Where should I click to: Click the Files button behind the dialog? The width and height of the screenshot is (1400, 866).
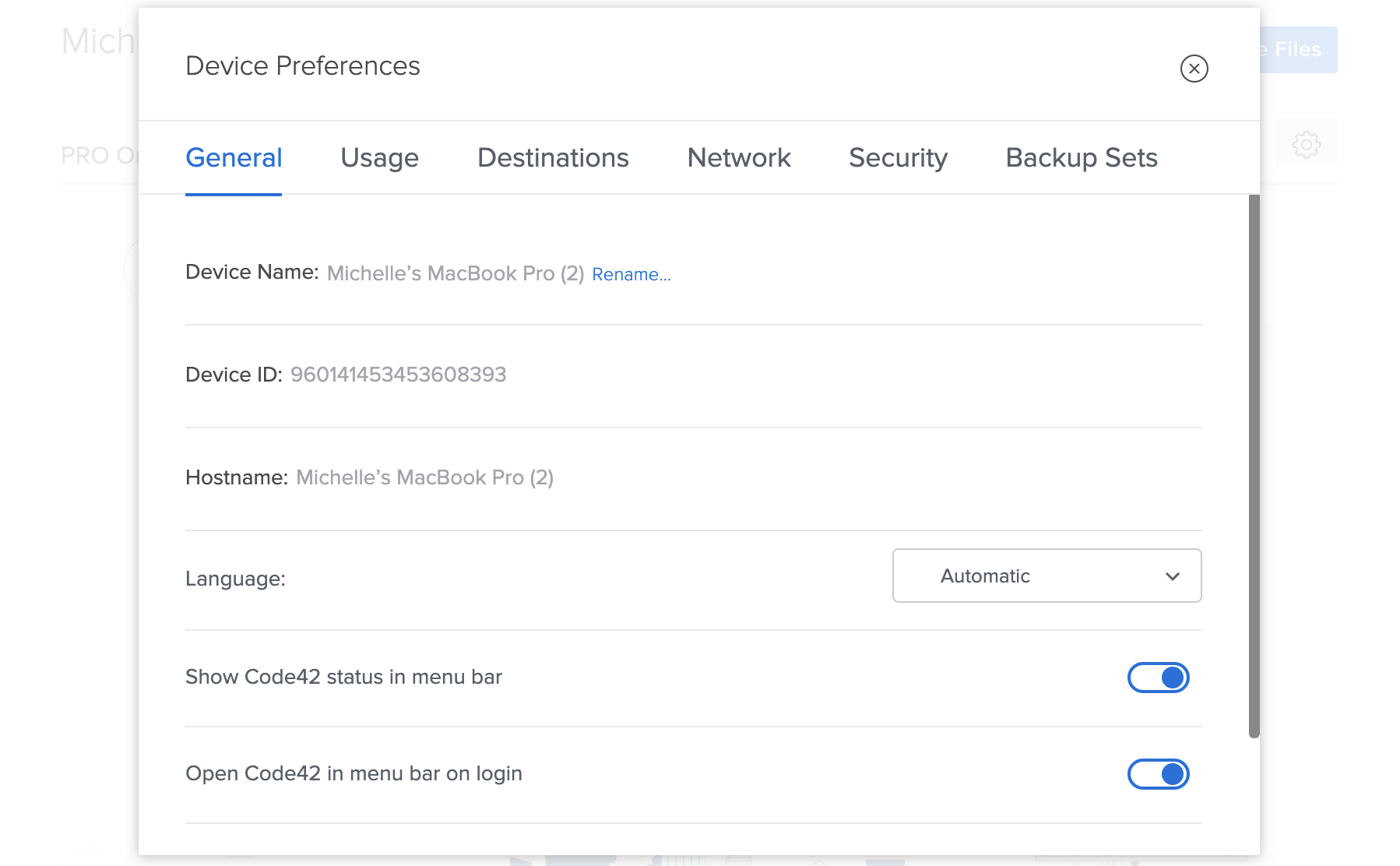point(1298,50)
